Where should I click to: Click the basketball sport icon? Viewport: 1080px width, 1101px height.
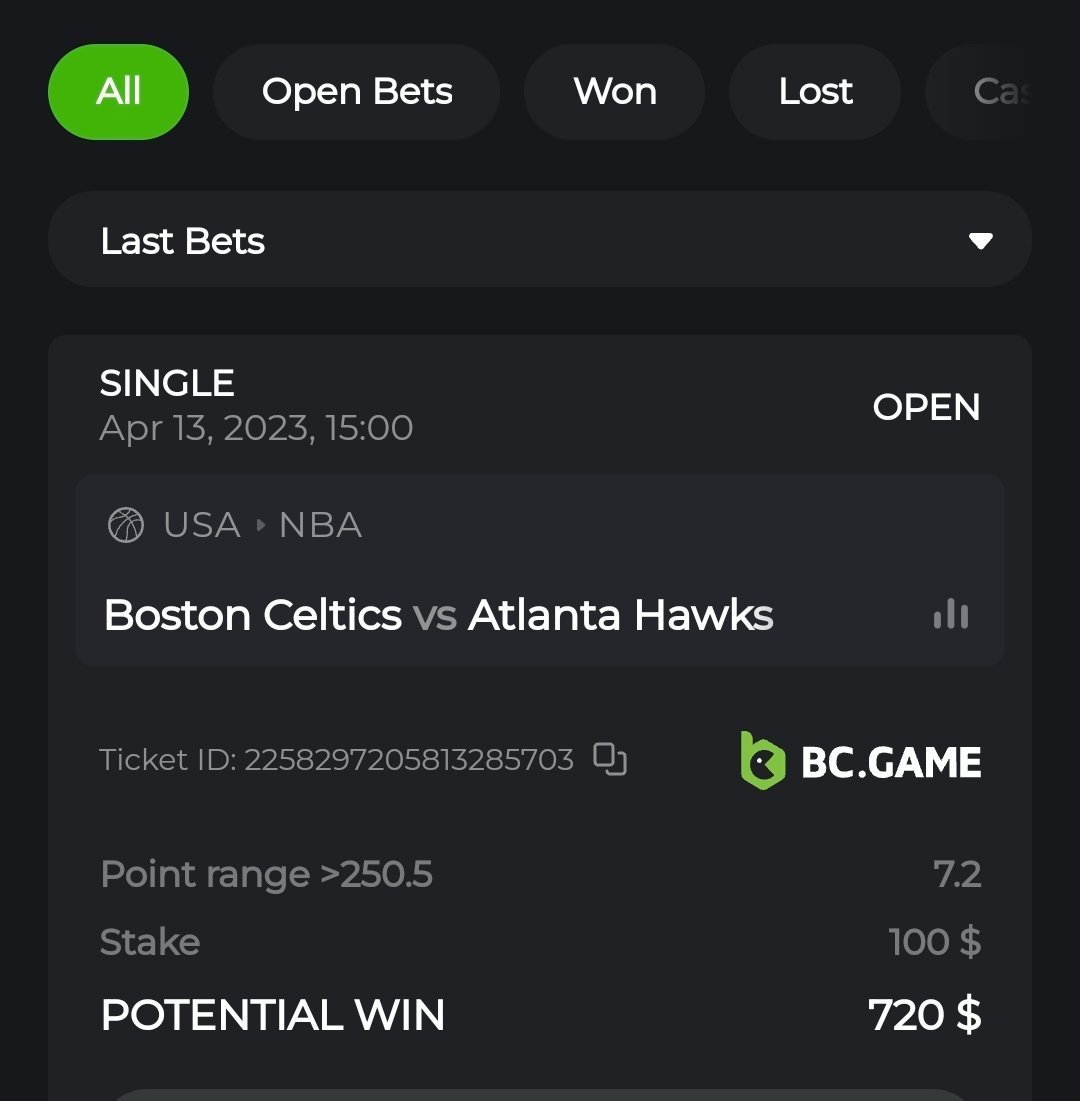[x=126, y=525]
